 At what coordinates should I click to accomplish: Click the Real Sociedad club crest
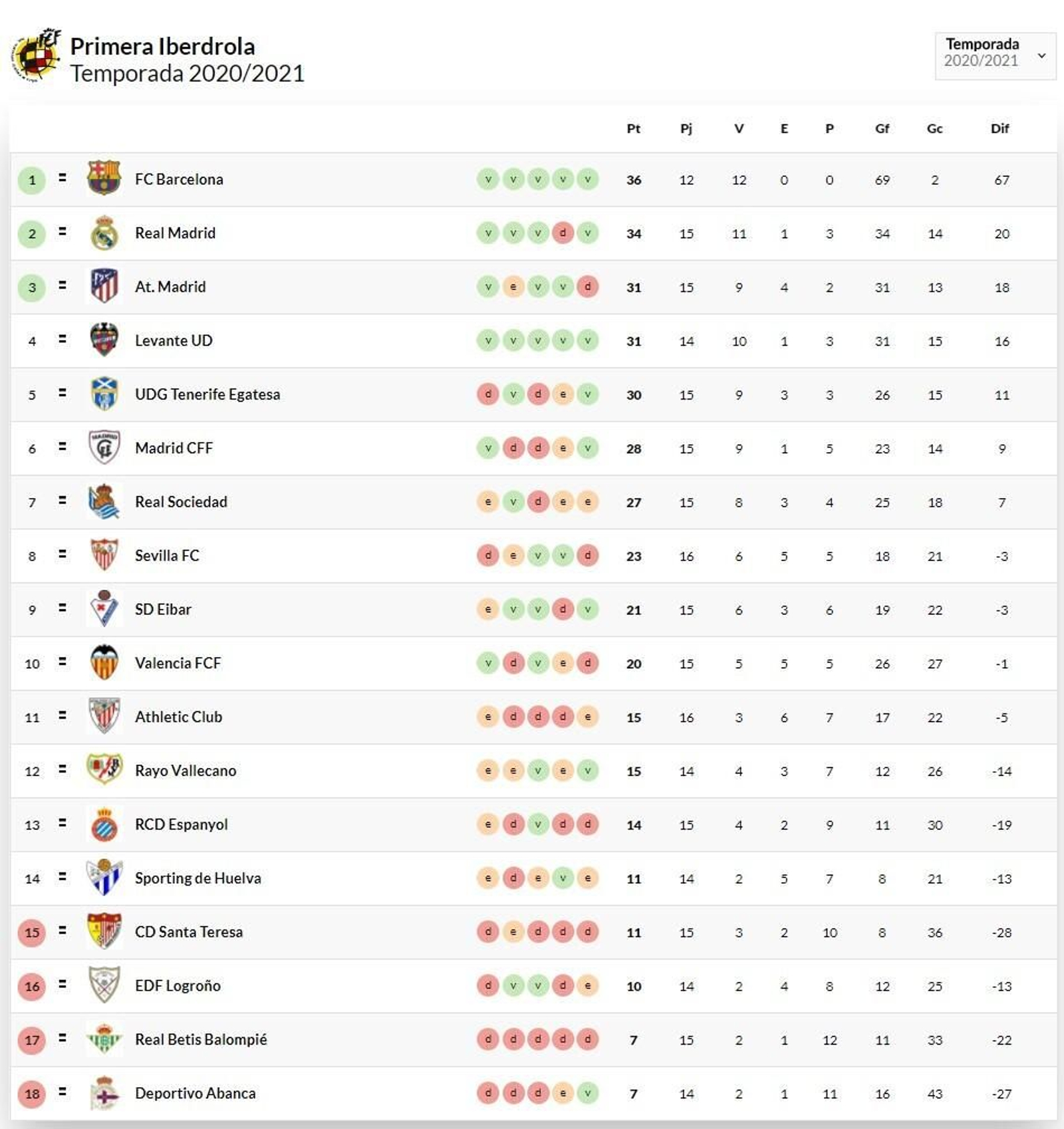coord(104,501)
